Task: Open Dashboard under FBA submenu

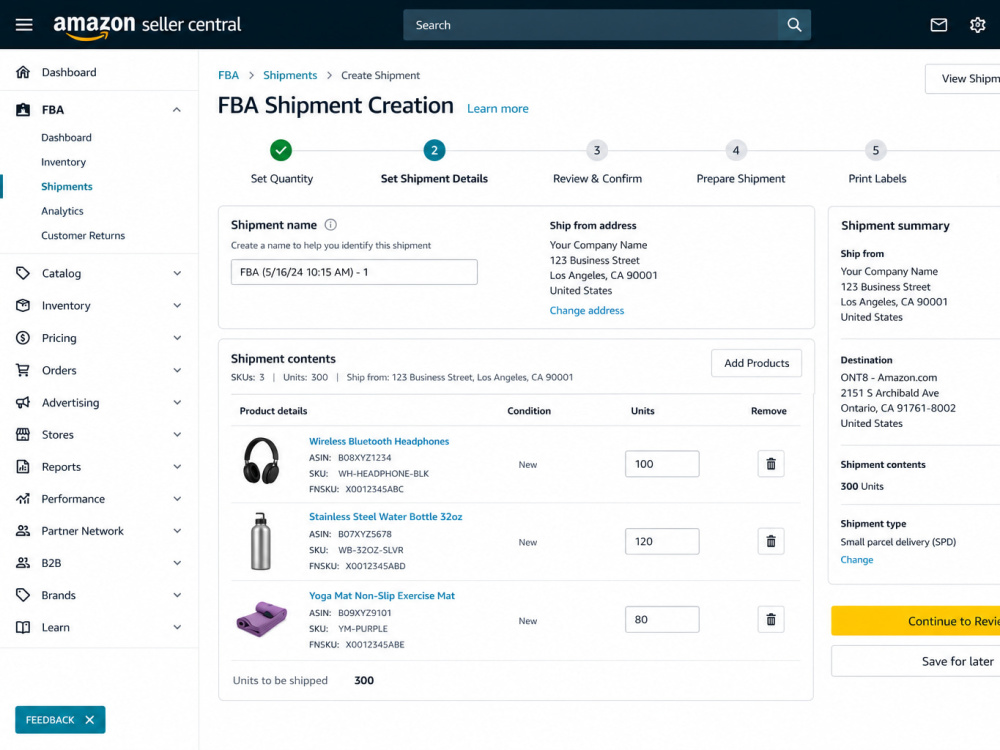Action: (66, 137)
